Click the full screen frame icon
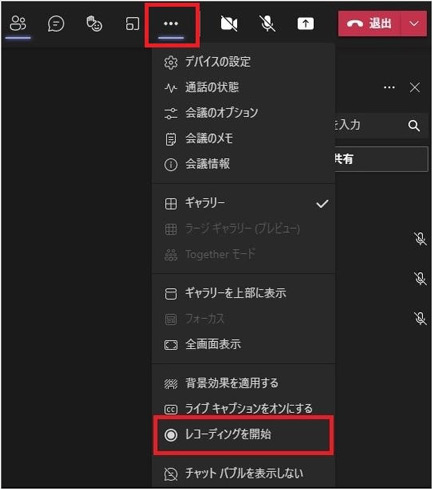Screen dimensions: 432x489 (x=171, y=345)
